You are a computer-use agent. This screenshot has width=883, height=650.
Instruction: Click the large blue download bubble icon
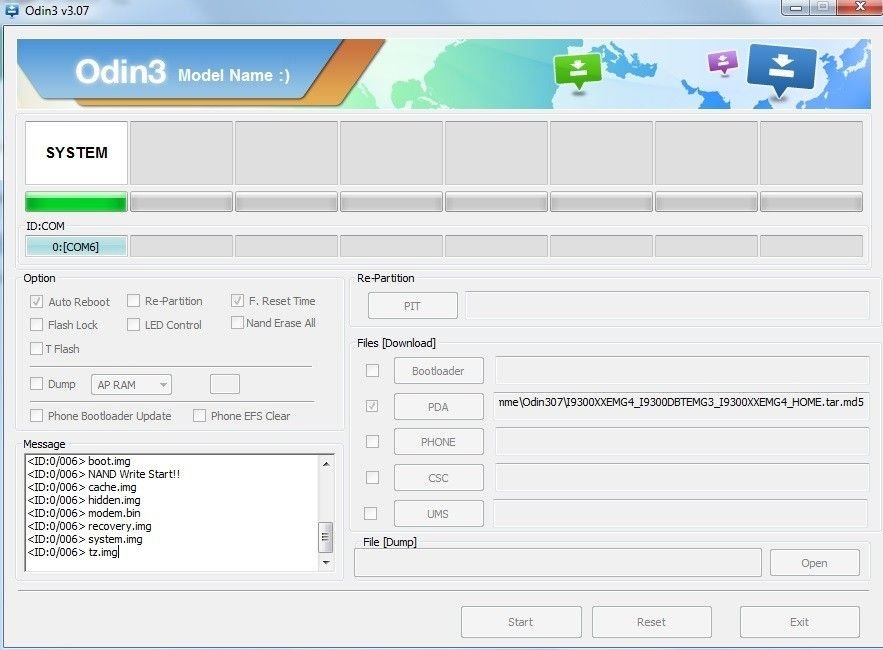pos(781,72)
